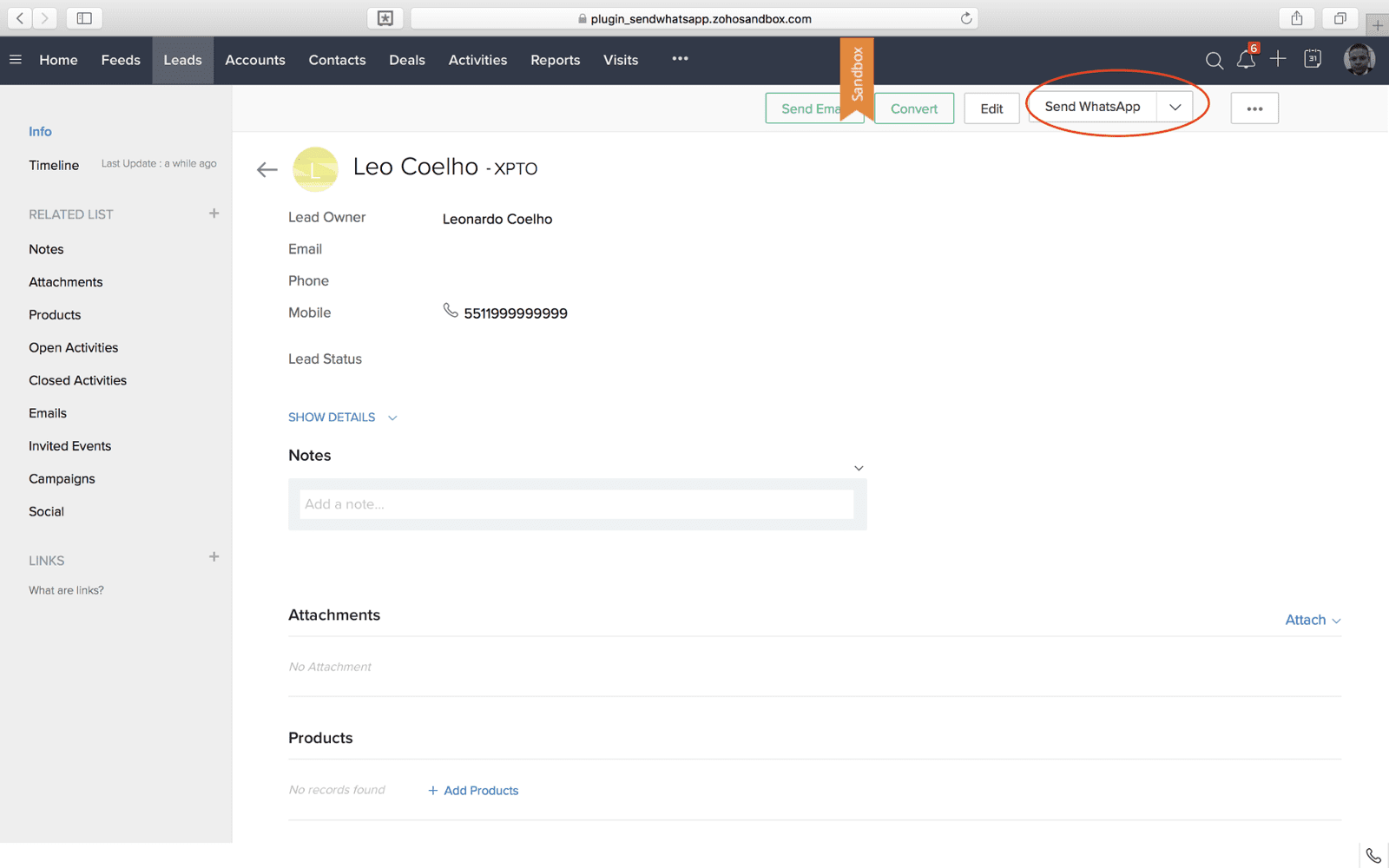1389x868 pixels.
Task: Click the Convert button
Action: (914, 108)
